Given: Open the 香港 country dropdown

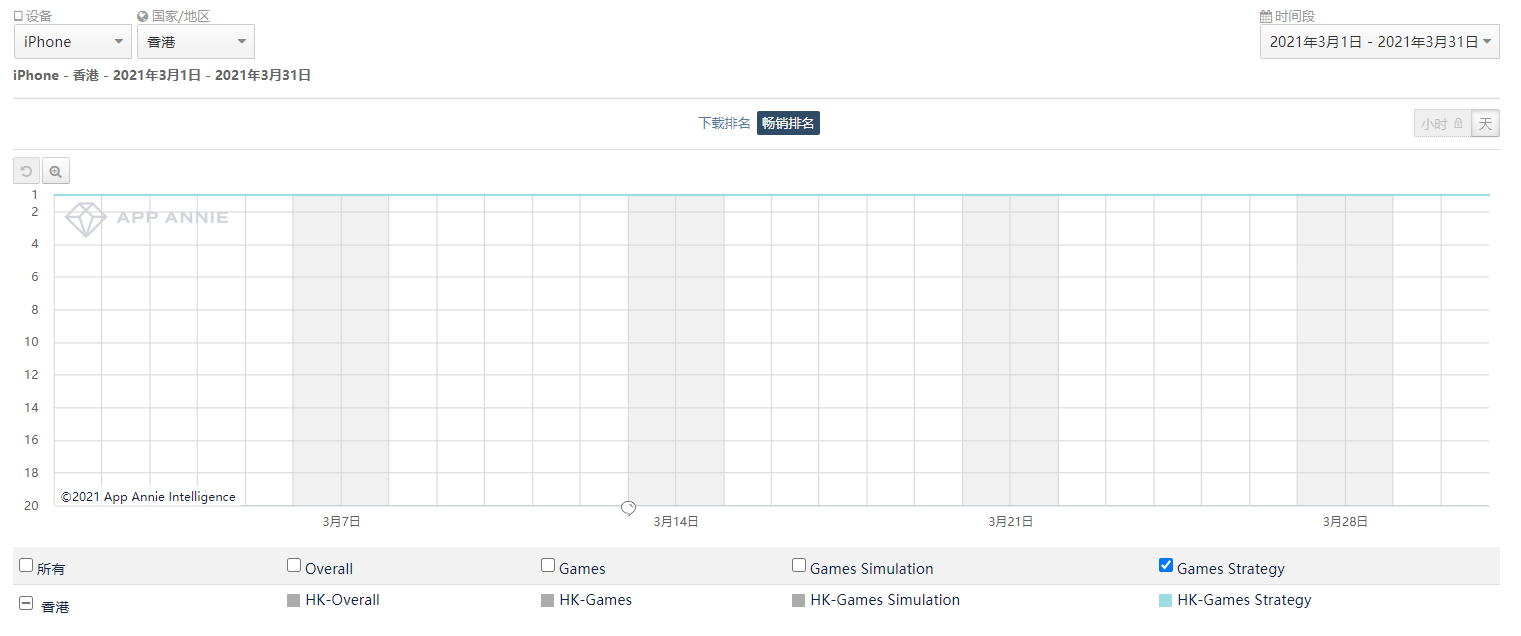Looking at the screenshot, I should tap(196, 42).
